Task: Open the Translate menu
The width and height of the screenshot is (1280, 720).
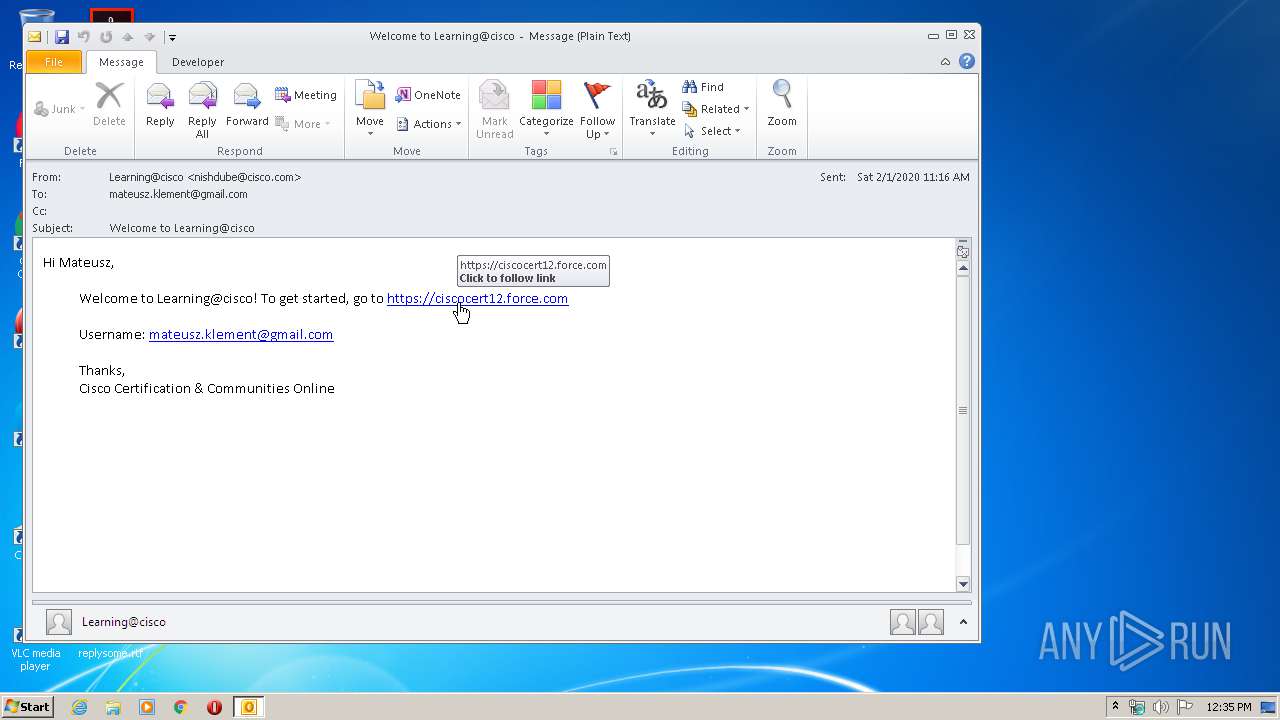Action: point(652,110)
